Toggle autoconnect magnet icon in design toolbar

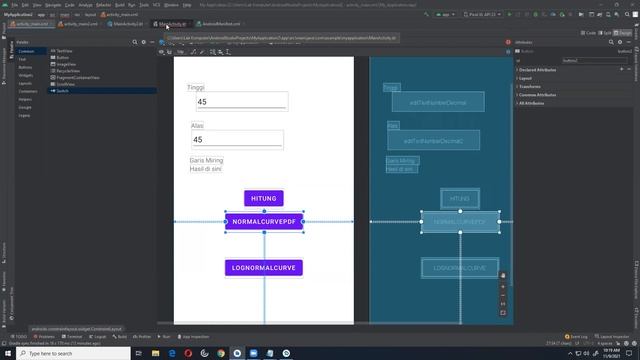coord(169,52)
